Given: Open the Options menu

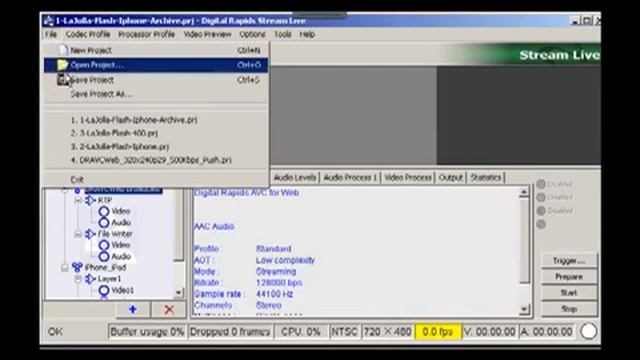Looking at the screenshot, I should pos(252,34).
